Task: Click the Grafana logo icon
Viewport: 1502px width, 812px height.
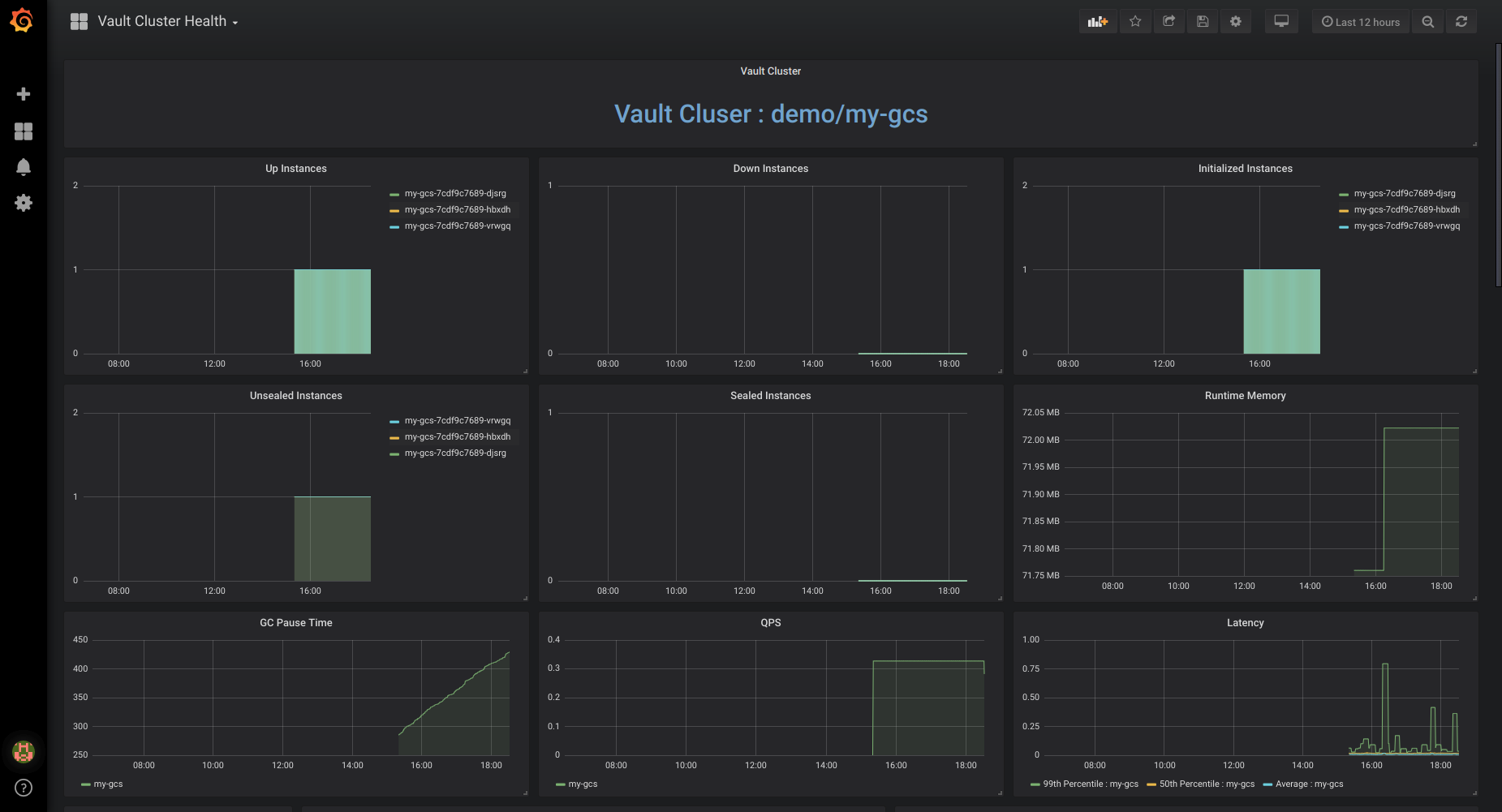Action: 22,20
